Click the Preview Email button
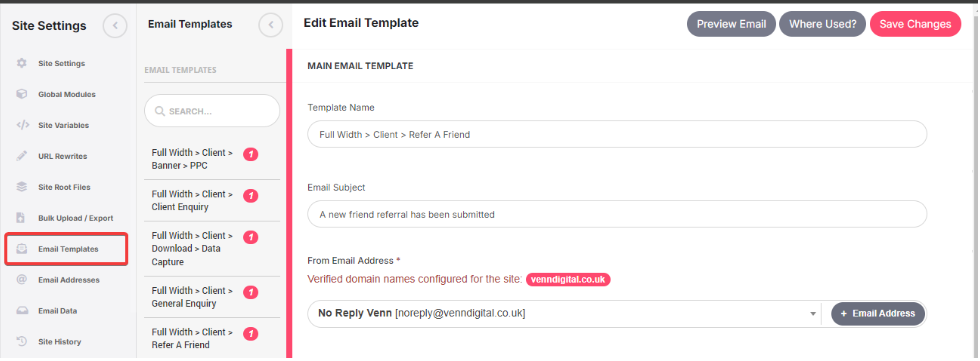Viewport: 980px width, 361px height. tap(731, 24)
